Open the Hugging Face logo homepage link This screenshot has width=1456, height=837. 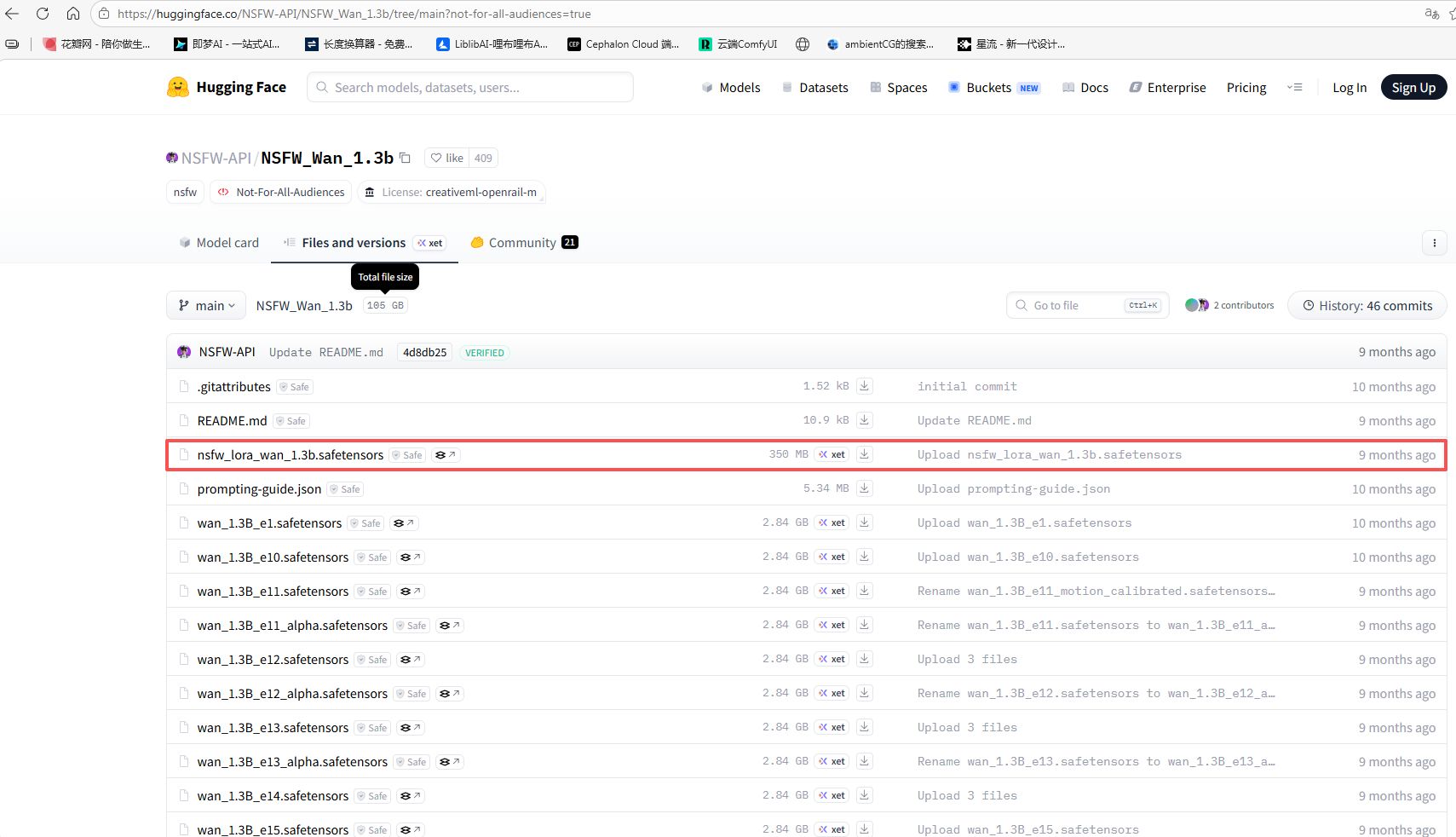click(227, 87)
